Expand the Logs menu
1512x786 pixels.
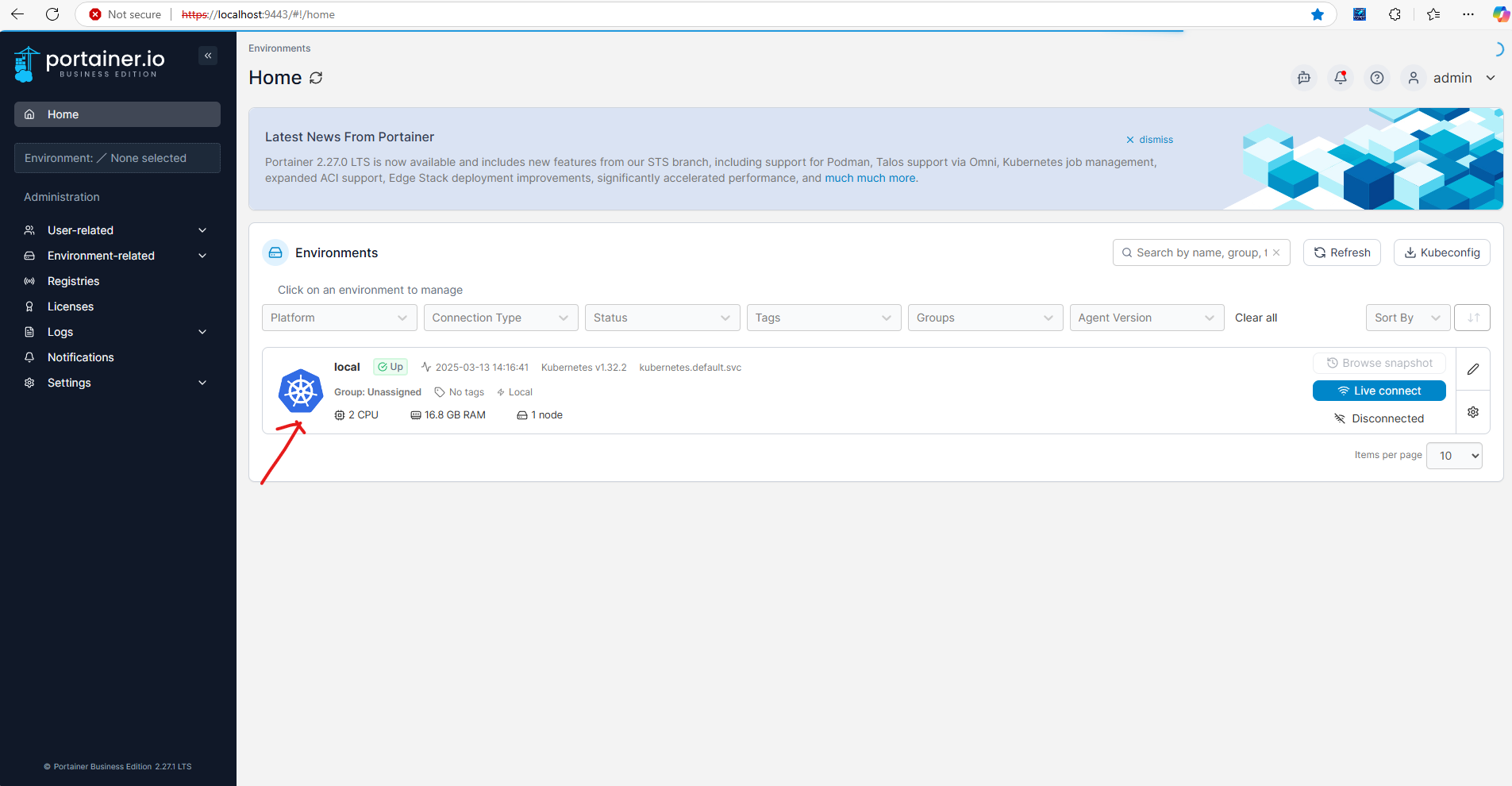(x=117, y=332)
